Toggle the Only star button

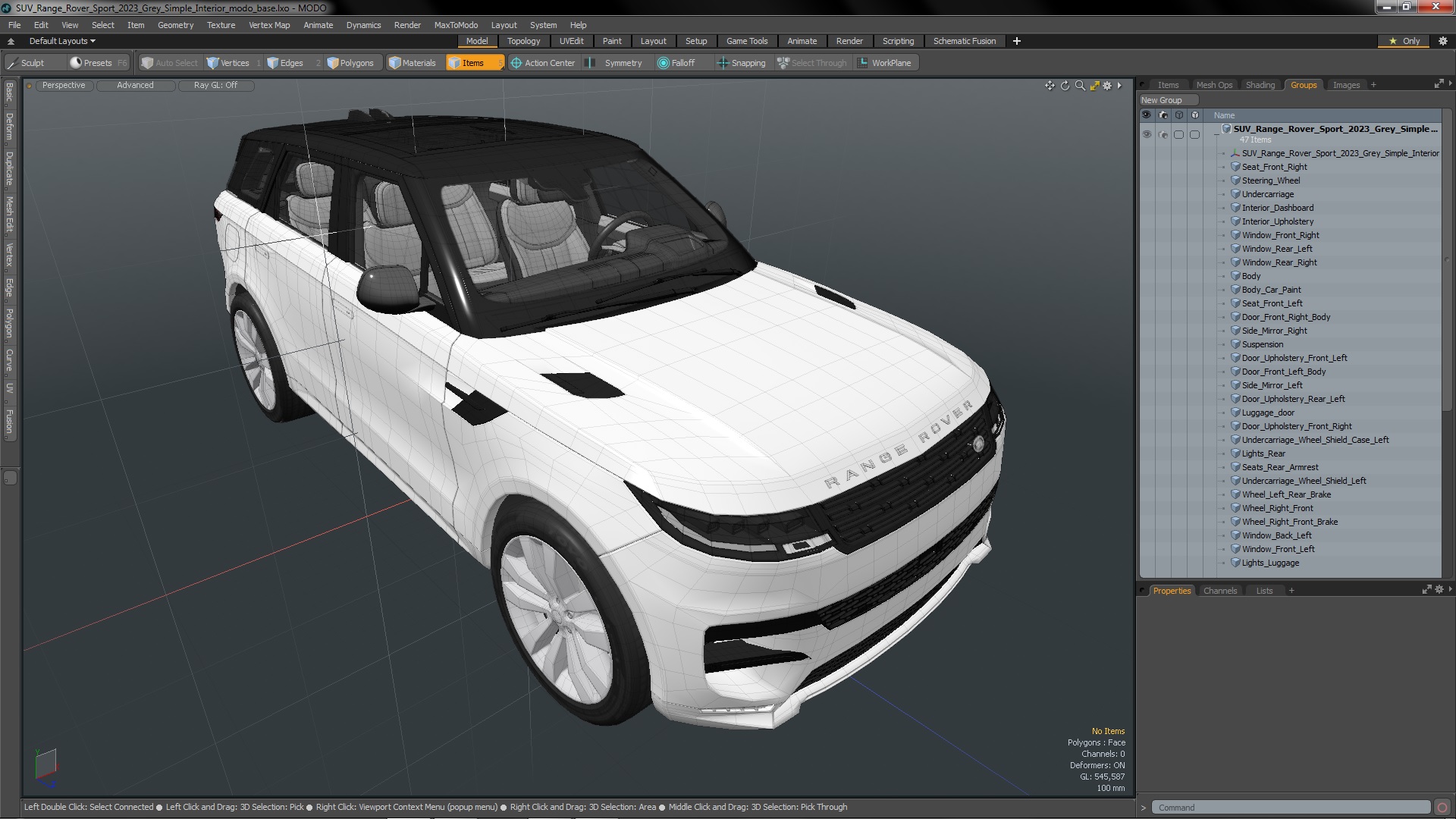point(1404,41)
